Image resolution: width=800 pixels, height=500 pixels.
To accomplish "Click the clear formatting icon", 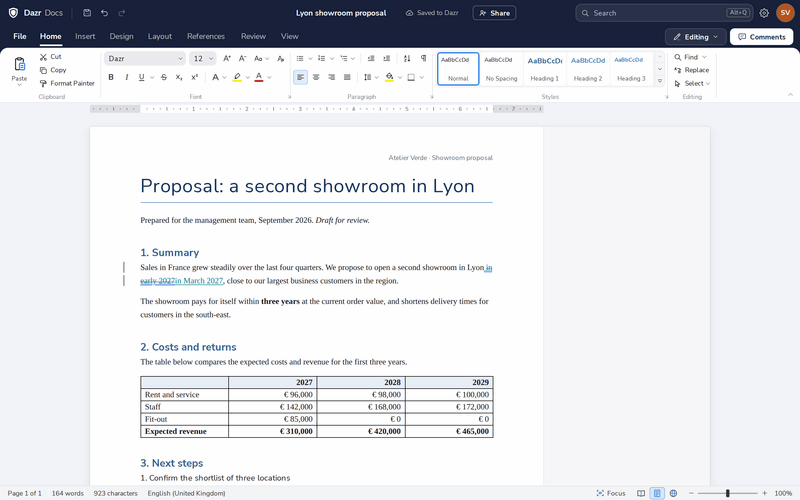I will pos(280,58).
